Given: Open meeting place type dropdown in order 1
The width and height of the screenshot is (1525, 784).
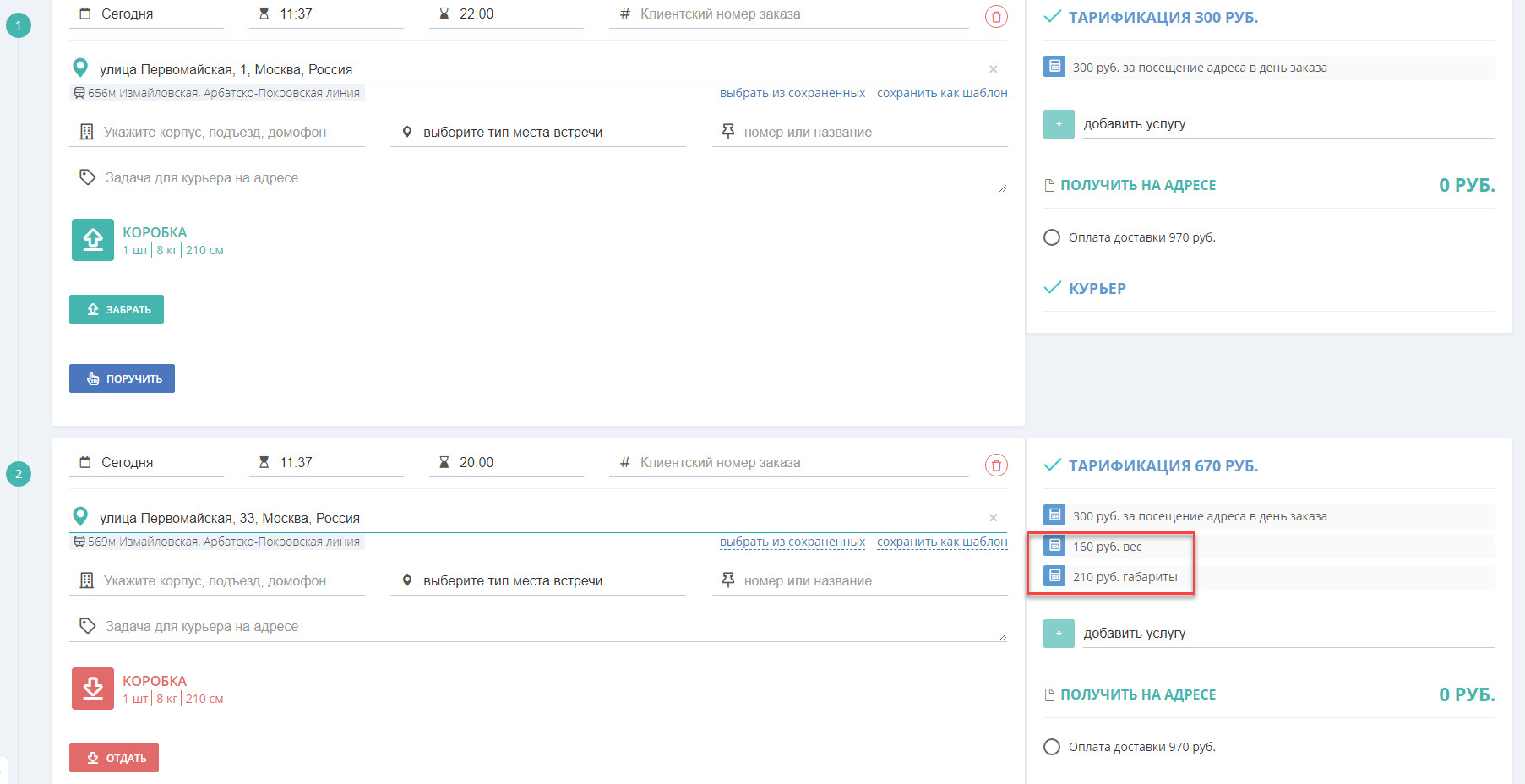Looking at the screenshot, I should [x=538, y=132].
